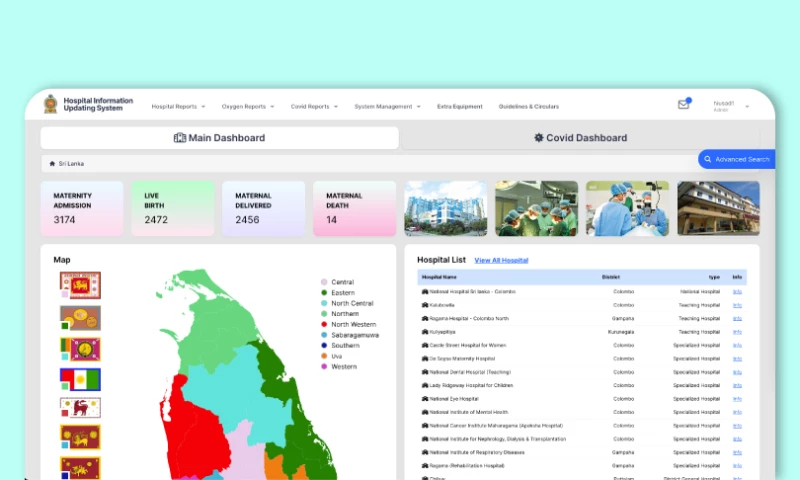Click ambulance icon for Castle Street Hospital for Women
Screen dimensions: 800x480
(x=424, y=345)
